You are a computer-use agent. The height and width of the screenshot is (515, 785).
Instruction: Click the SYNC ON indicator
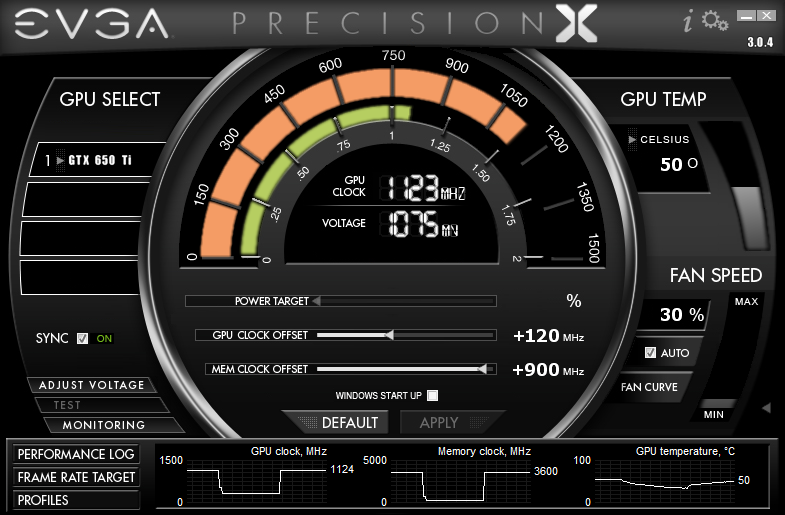point(104,338)
